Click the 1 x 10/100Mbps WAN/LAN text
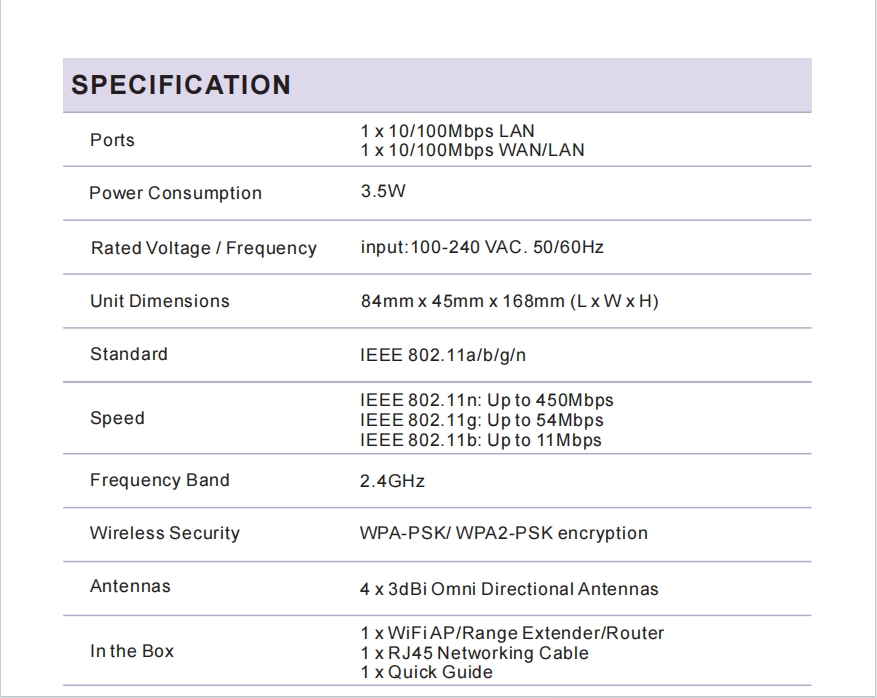 473,150
